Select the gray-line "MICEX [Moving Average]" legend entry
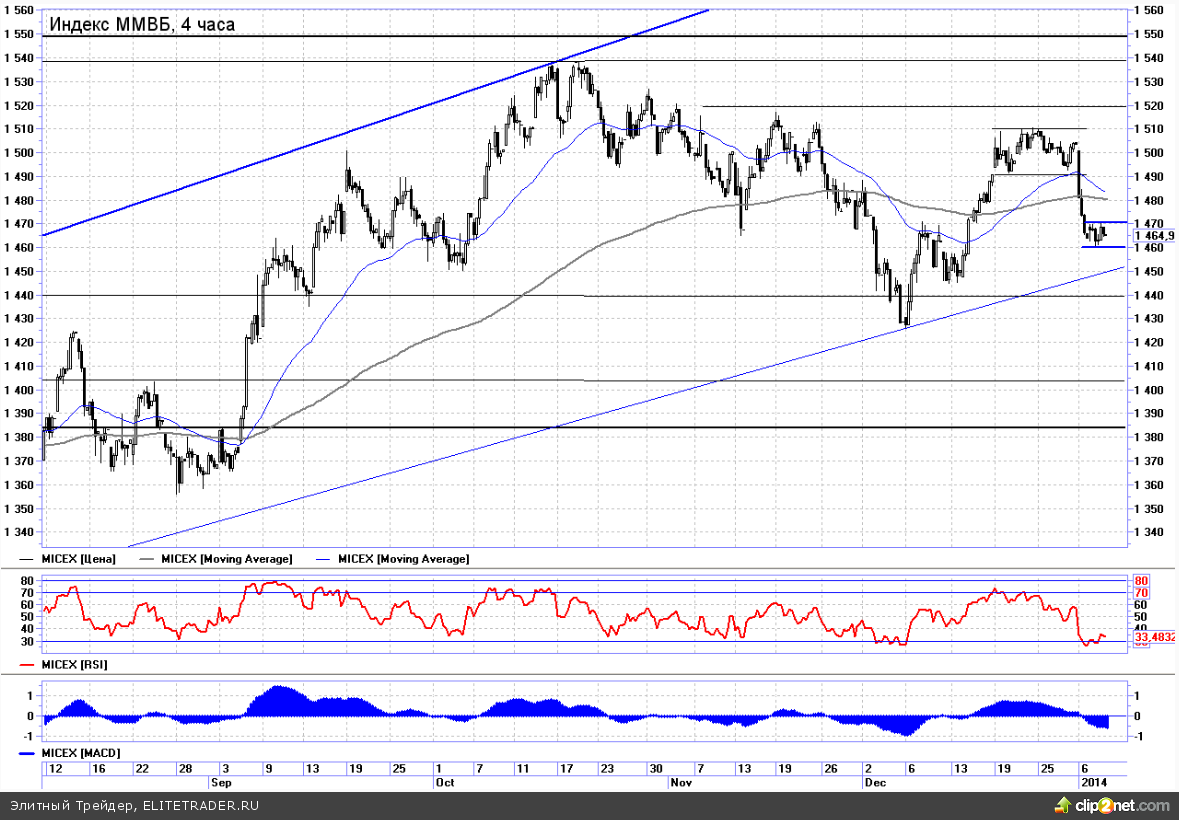Viewport: 1179px width, 820px height. (x=216, y=559)
